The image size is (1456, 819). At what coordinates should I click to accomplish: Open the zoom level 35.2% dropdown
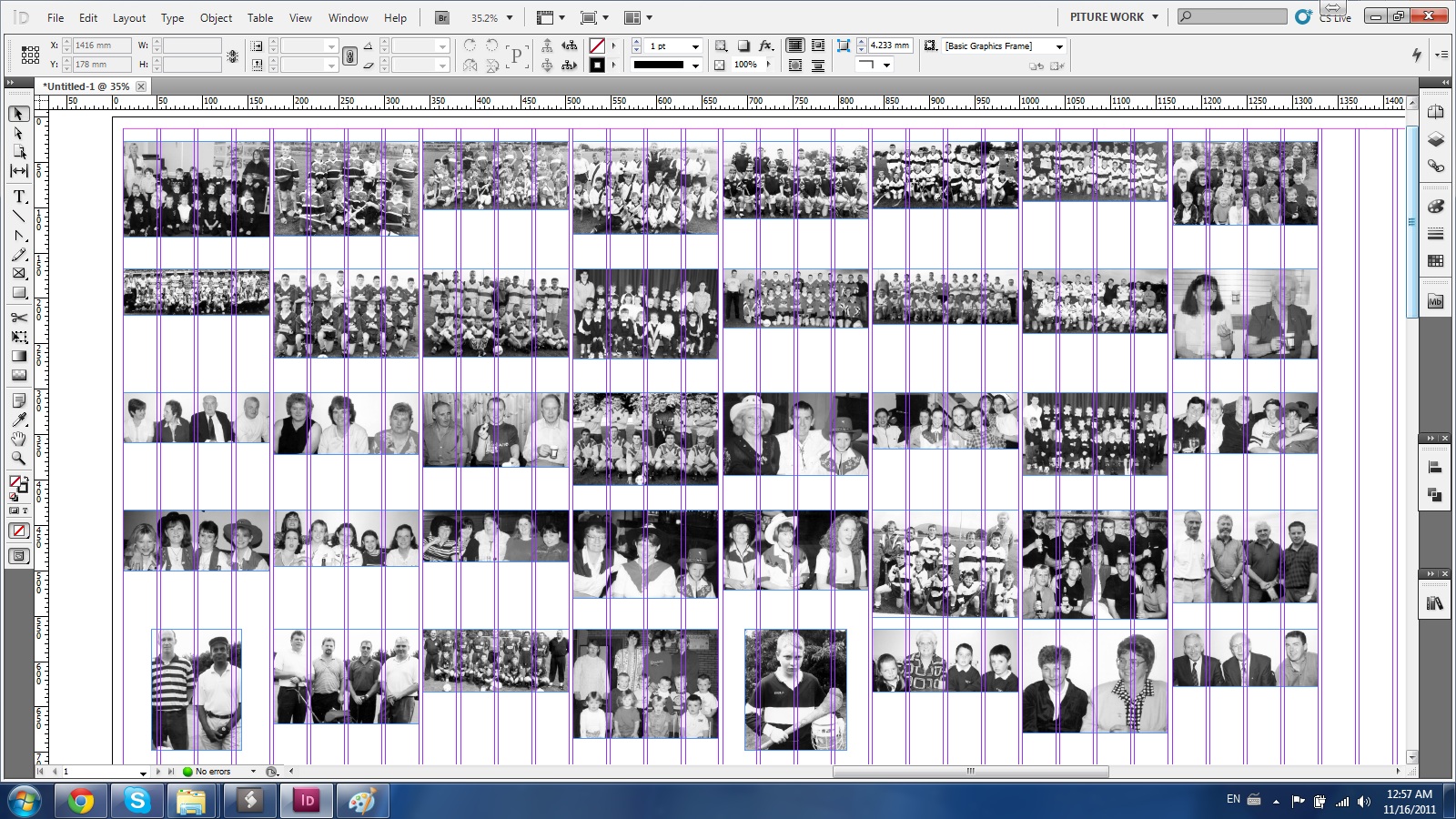pos(510,17)
